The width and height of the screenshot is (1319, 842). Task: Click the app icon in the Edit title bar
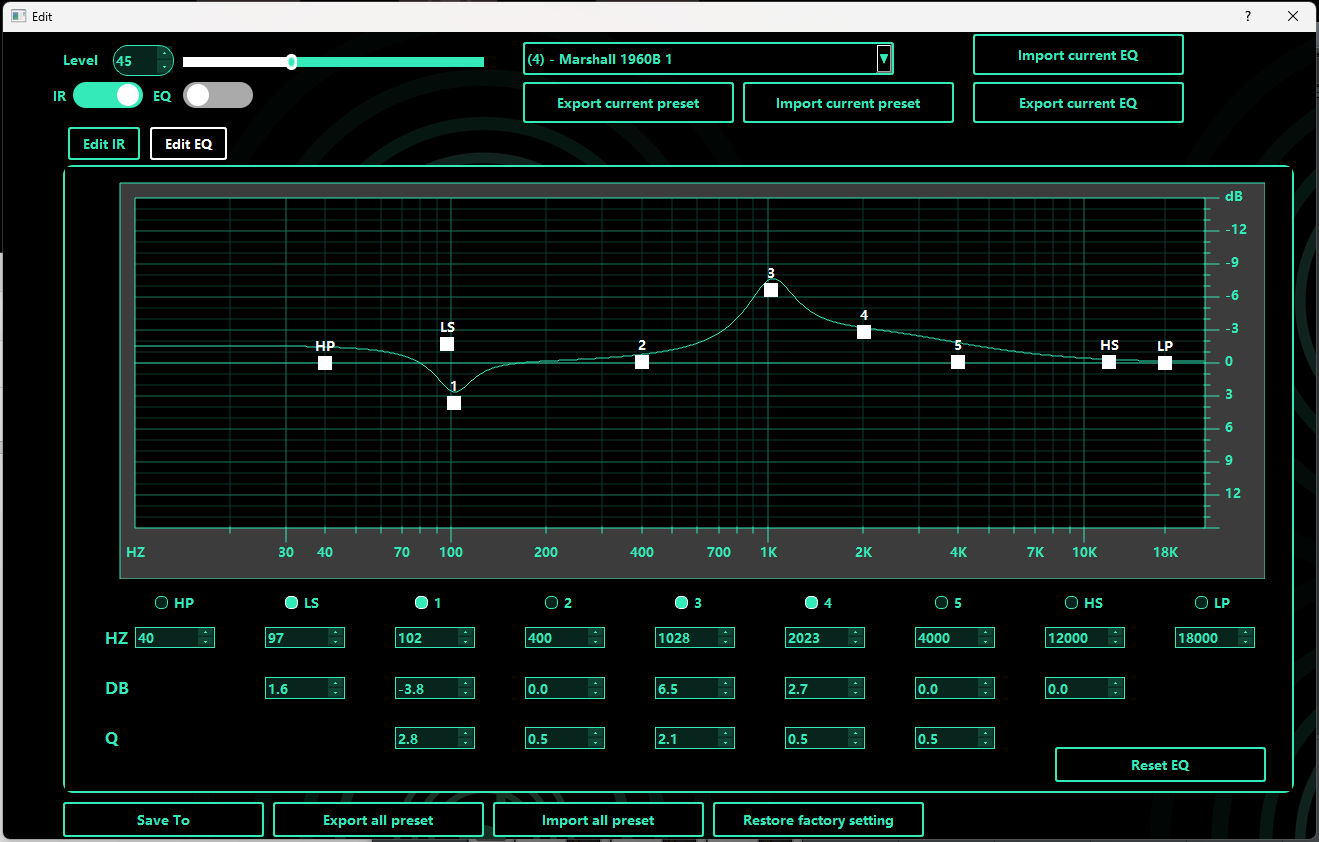point(18,16)
